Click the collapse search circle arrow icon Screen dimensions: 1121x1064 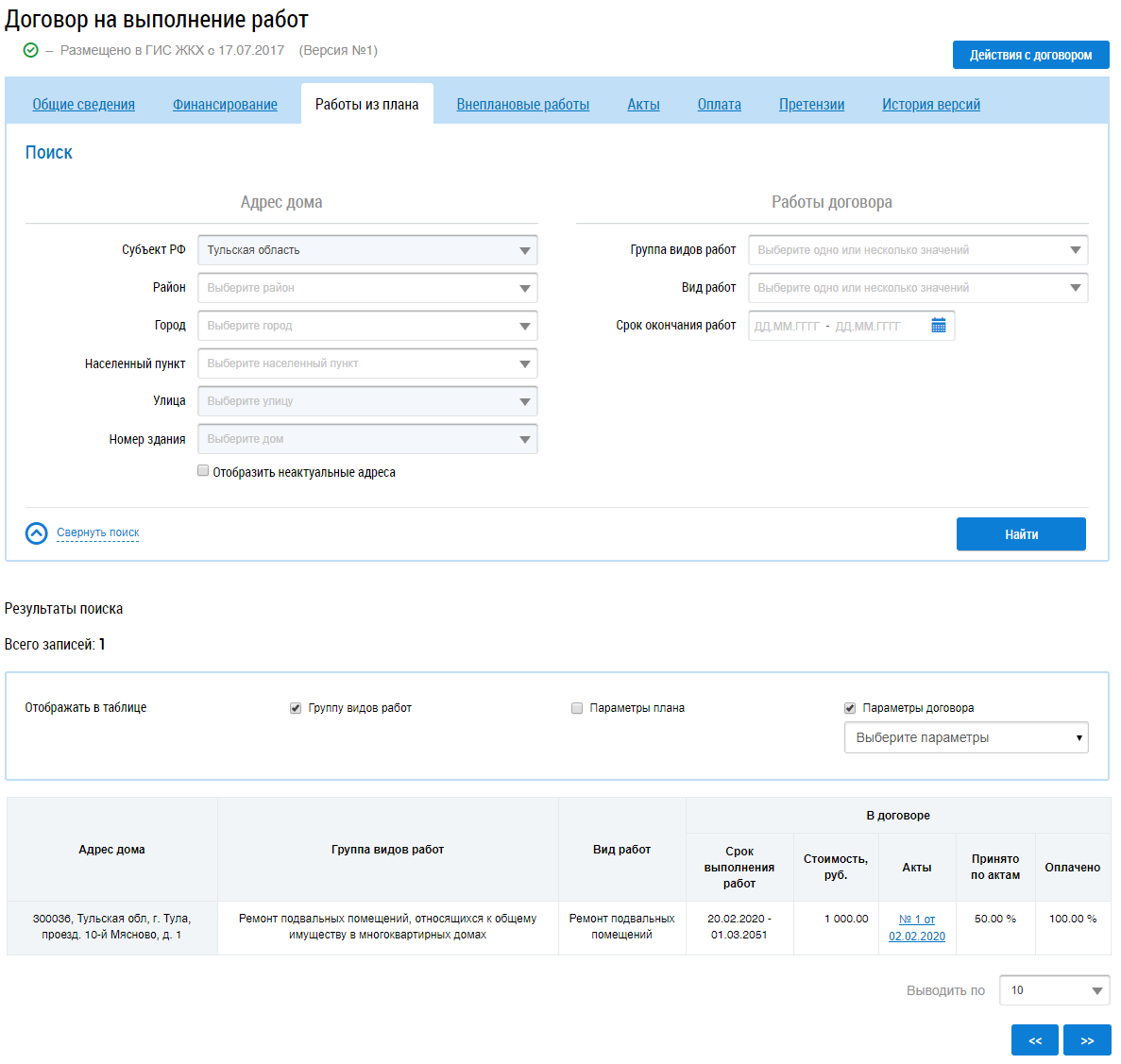36,533
